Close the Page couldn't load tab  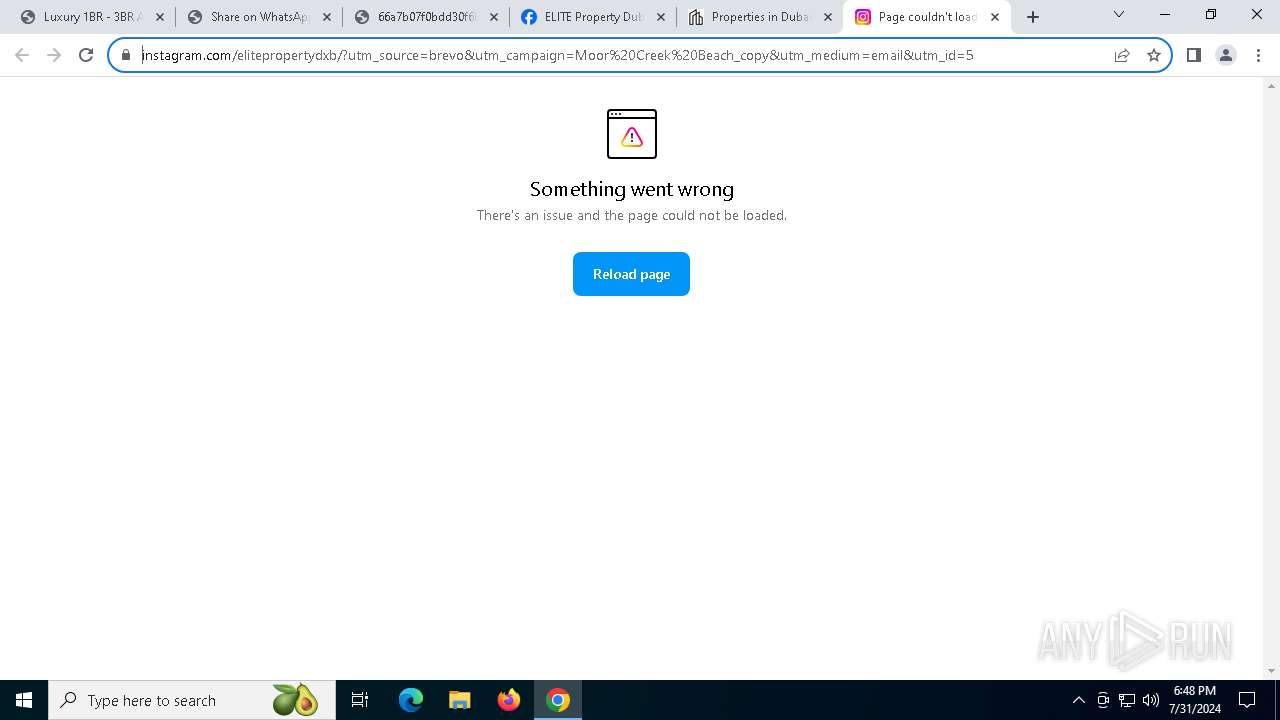pyautogui.click(x=995, y=17)
